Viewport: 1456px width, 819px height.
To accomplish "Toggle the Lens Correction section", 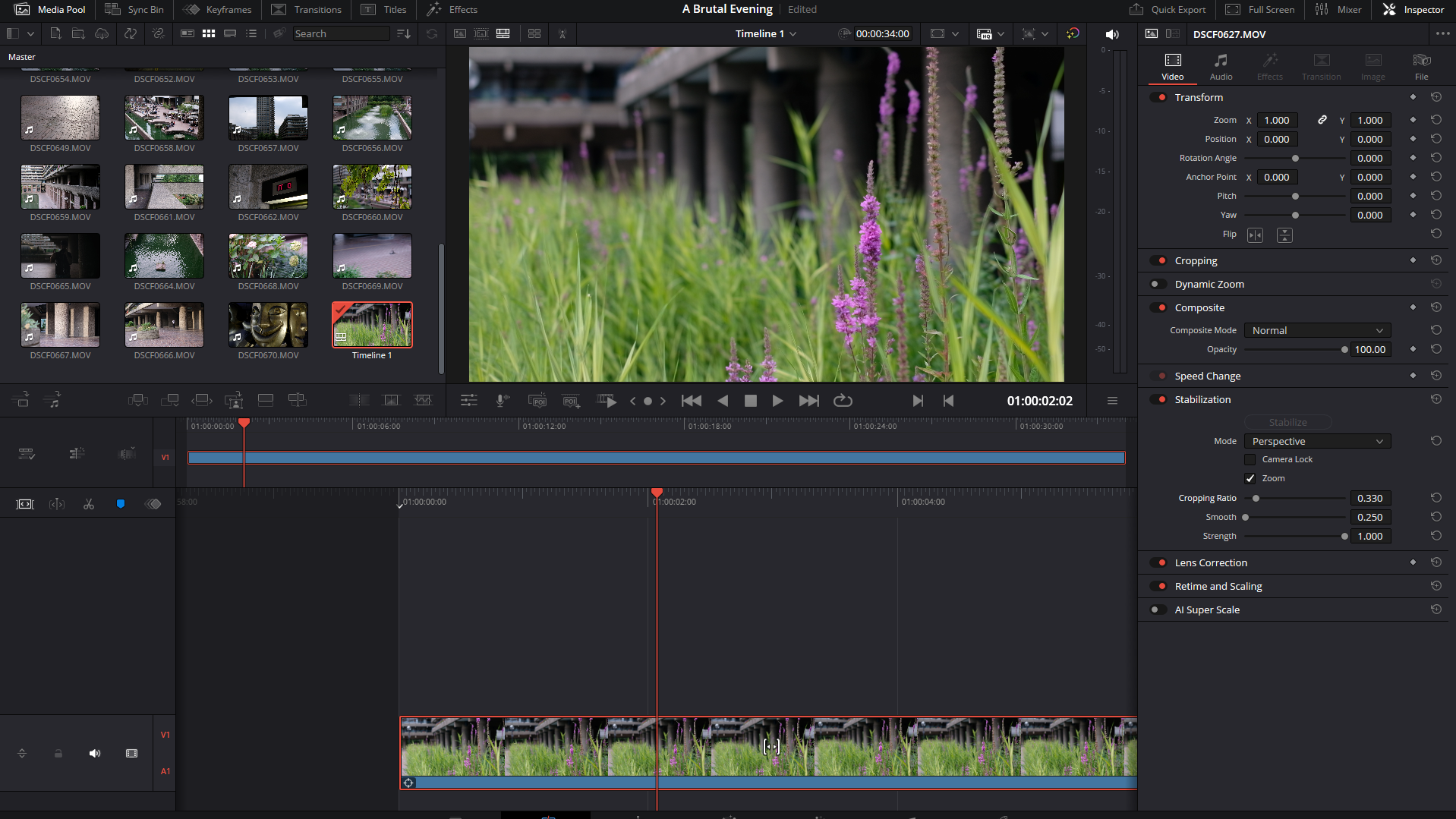I will pos(1158,562).
